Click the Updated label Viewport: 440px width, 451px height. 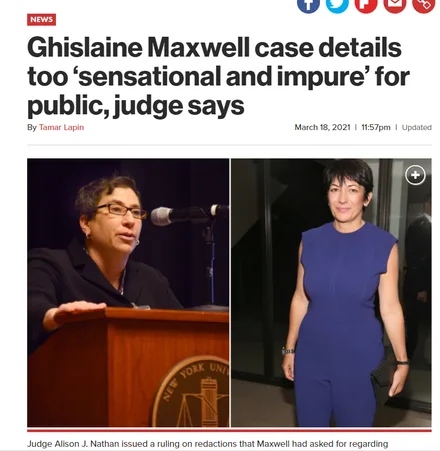click(x=417, y=127)
